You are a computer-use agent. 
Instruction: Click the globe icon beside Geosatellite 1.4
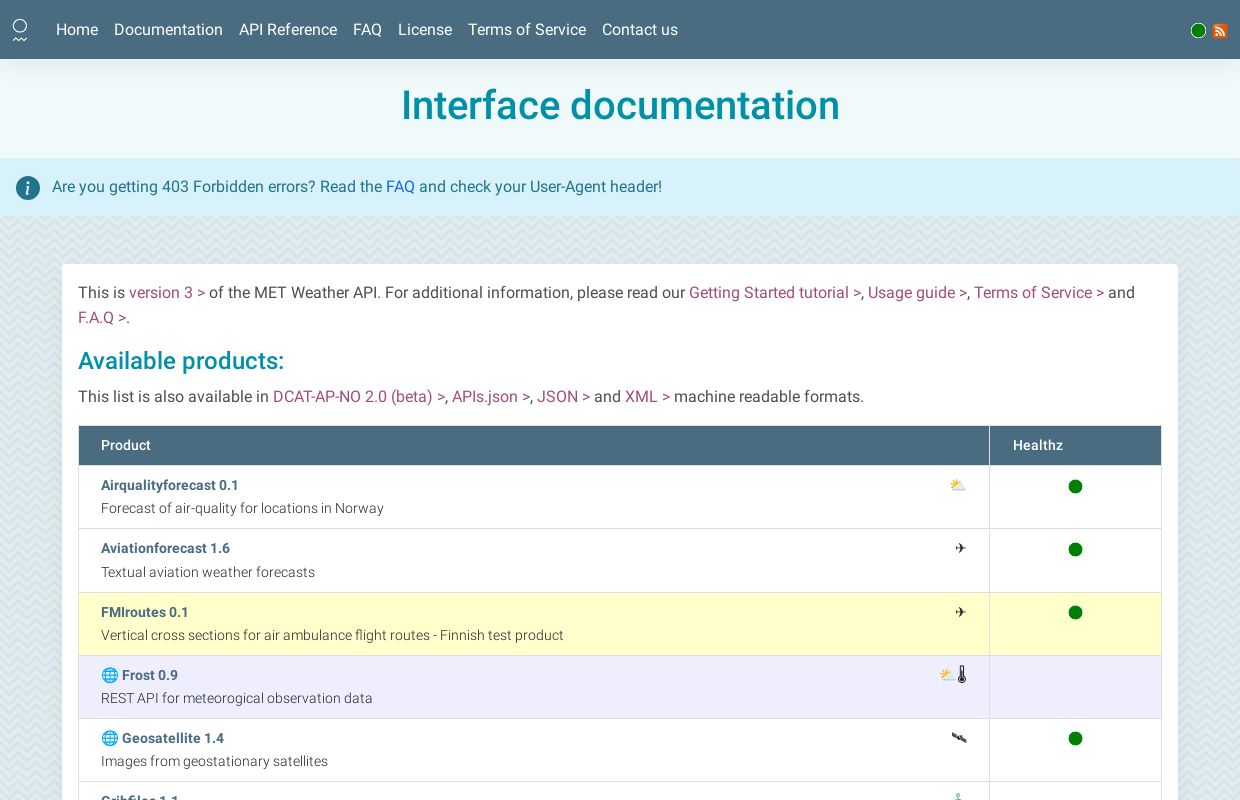tap(110, 739)
